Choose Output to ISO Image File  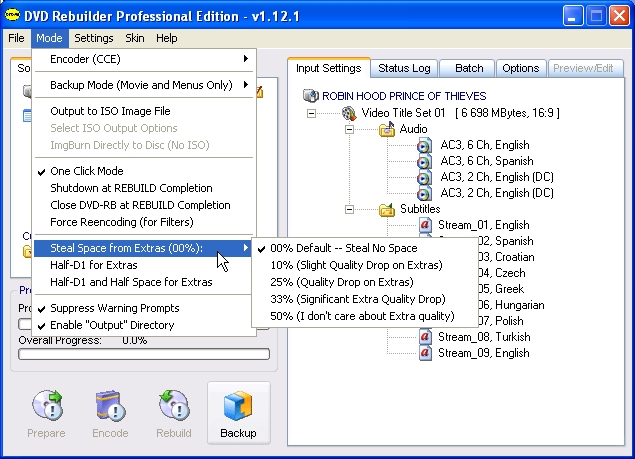144,111
